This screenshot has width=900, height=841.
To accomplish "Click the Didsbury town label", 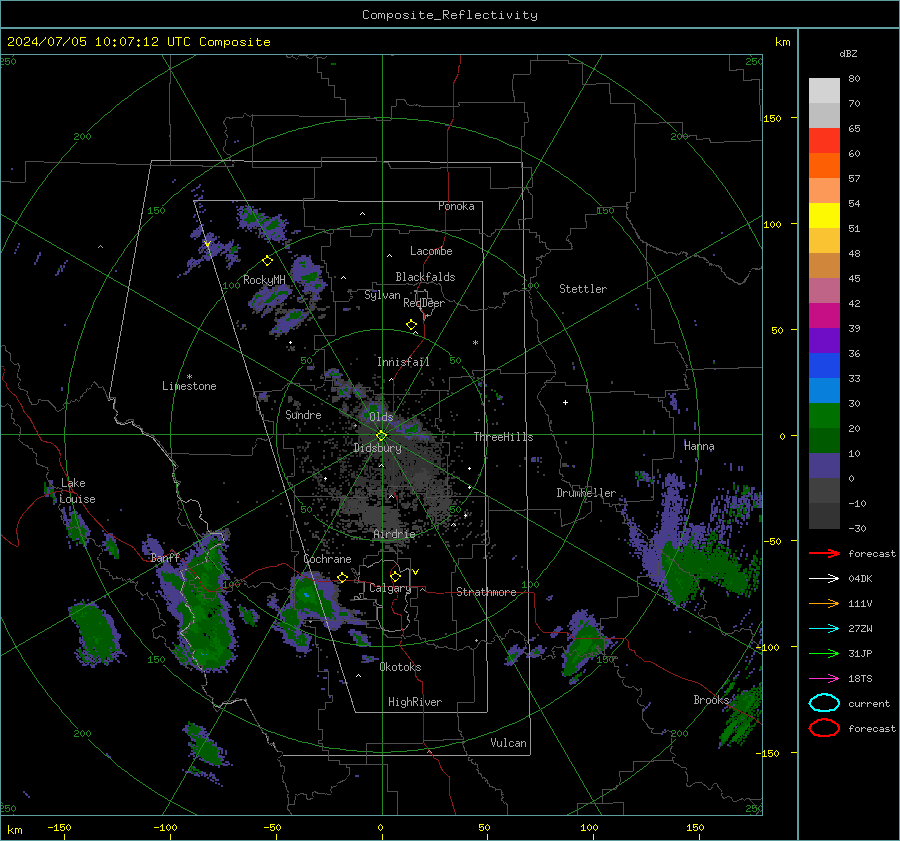I will pyautogui.click(x=378, y=448).
